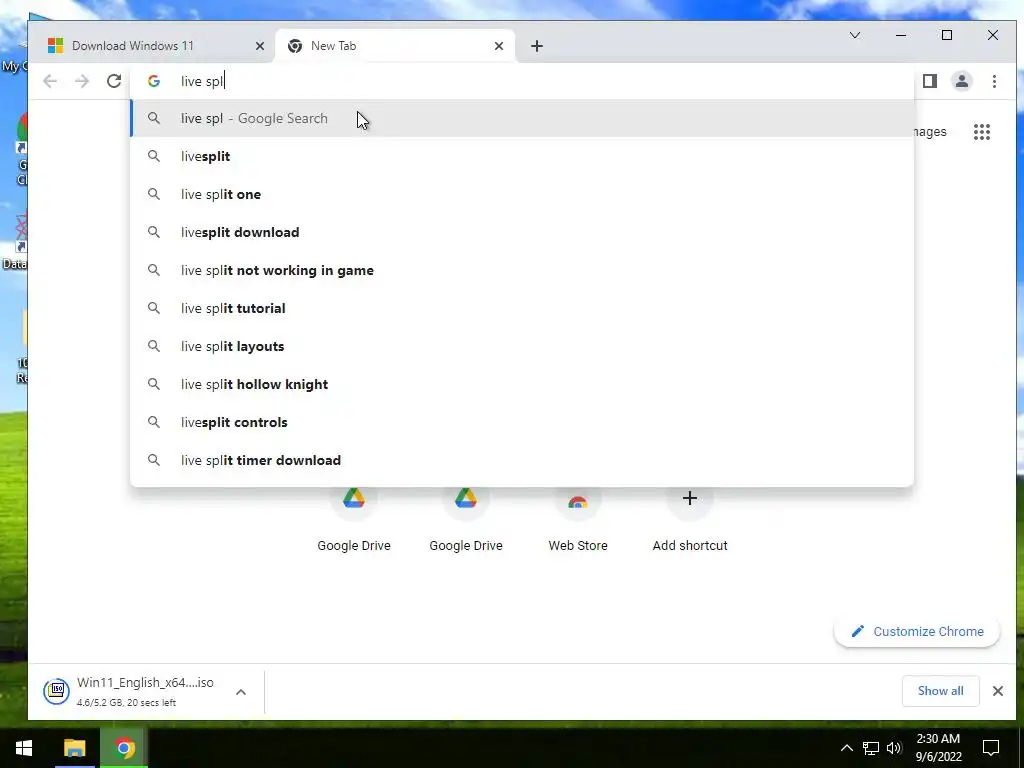Pick 'live split one' suggestion
The image size is (1024, 768).
coord(522,194)
